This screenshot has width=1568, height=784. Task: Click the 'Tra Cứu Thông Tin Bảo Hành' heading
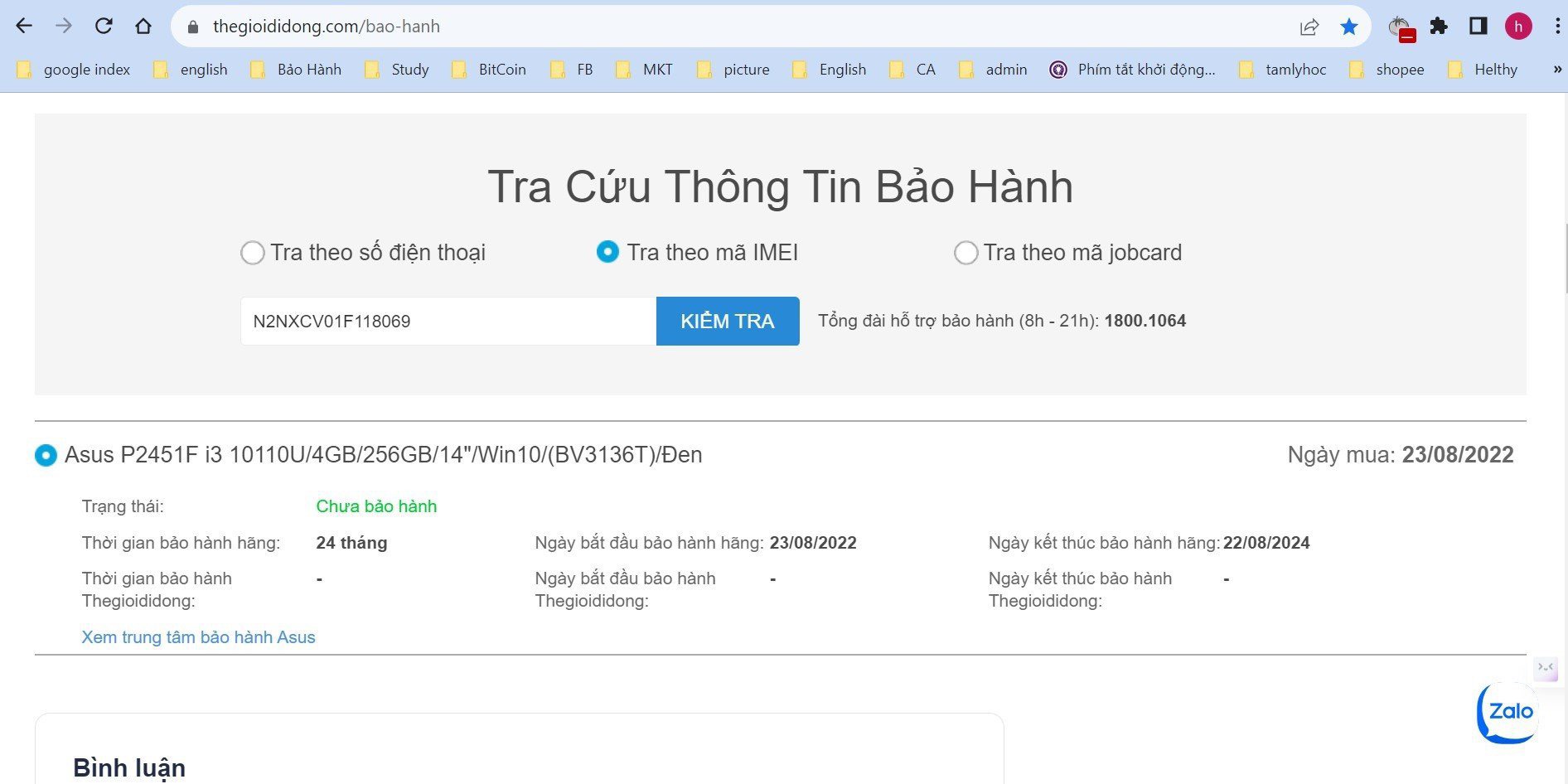[780, 186]
